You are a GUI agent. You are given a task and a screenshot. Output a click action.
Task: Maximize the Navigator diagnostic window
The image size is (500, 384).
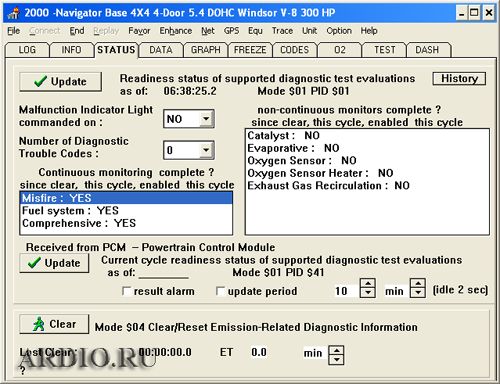point(474,13)
